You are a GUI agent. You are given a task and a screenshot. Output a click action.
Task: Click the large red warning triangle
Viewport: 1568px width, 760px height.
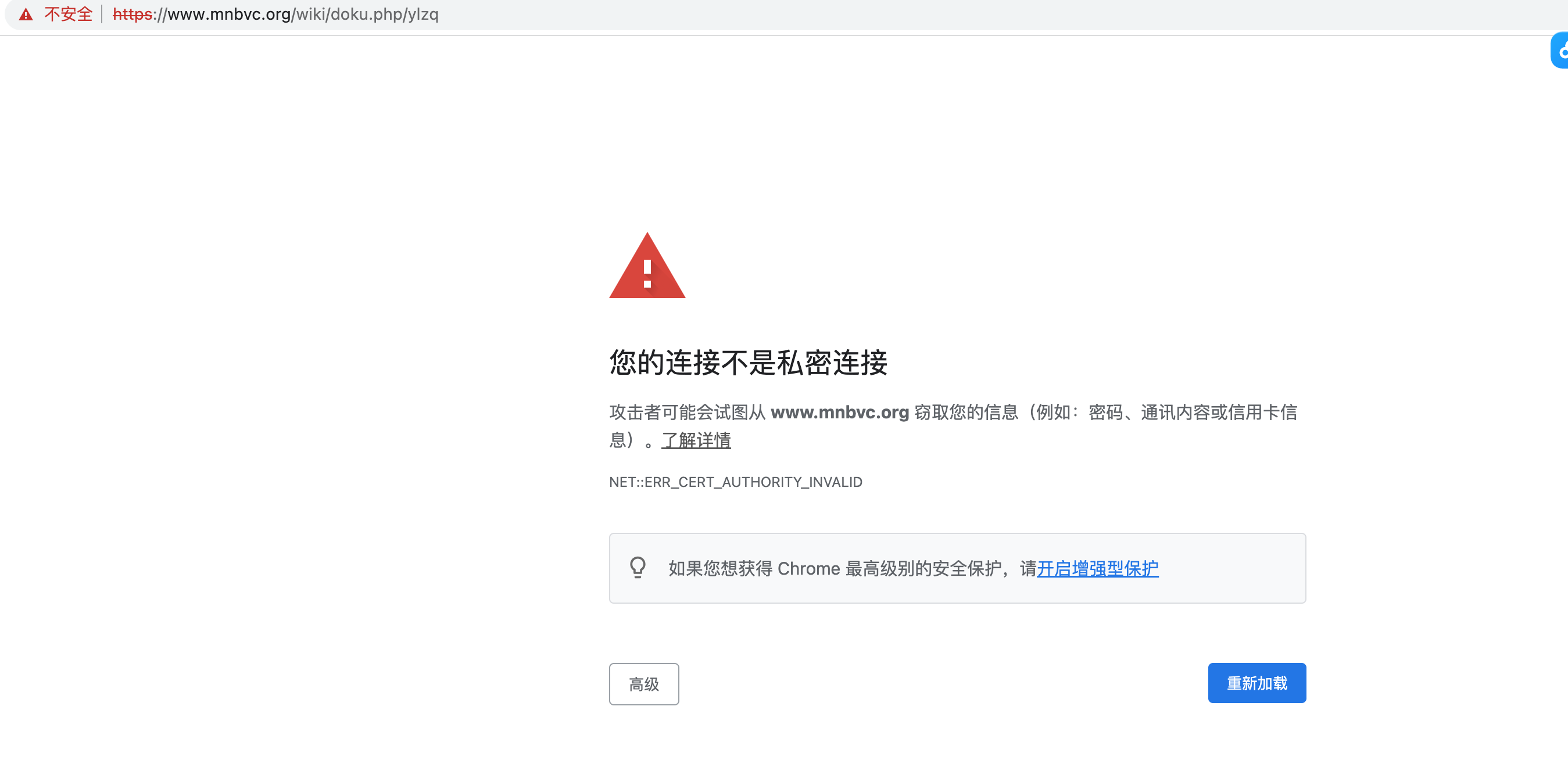647,266
